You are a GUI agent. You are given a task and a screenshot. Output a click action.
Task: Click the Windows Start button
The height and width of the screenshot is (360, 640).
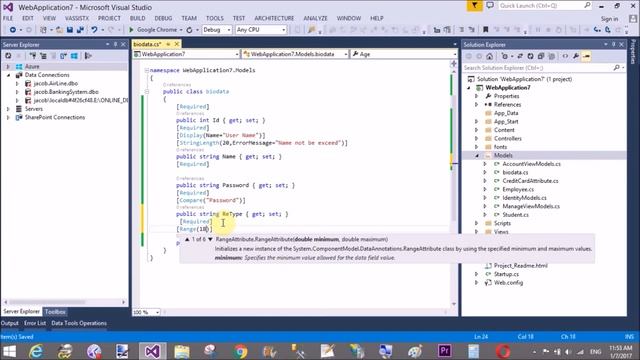point(9,351)
